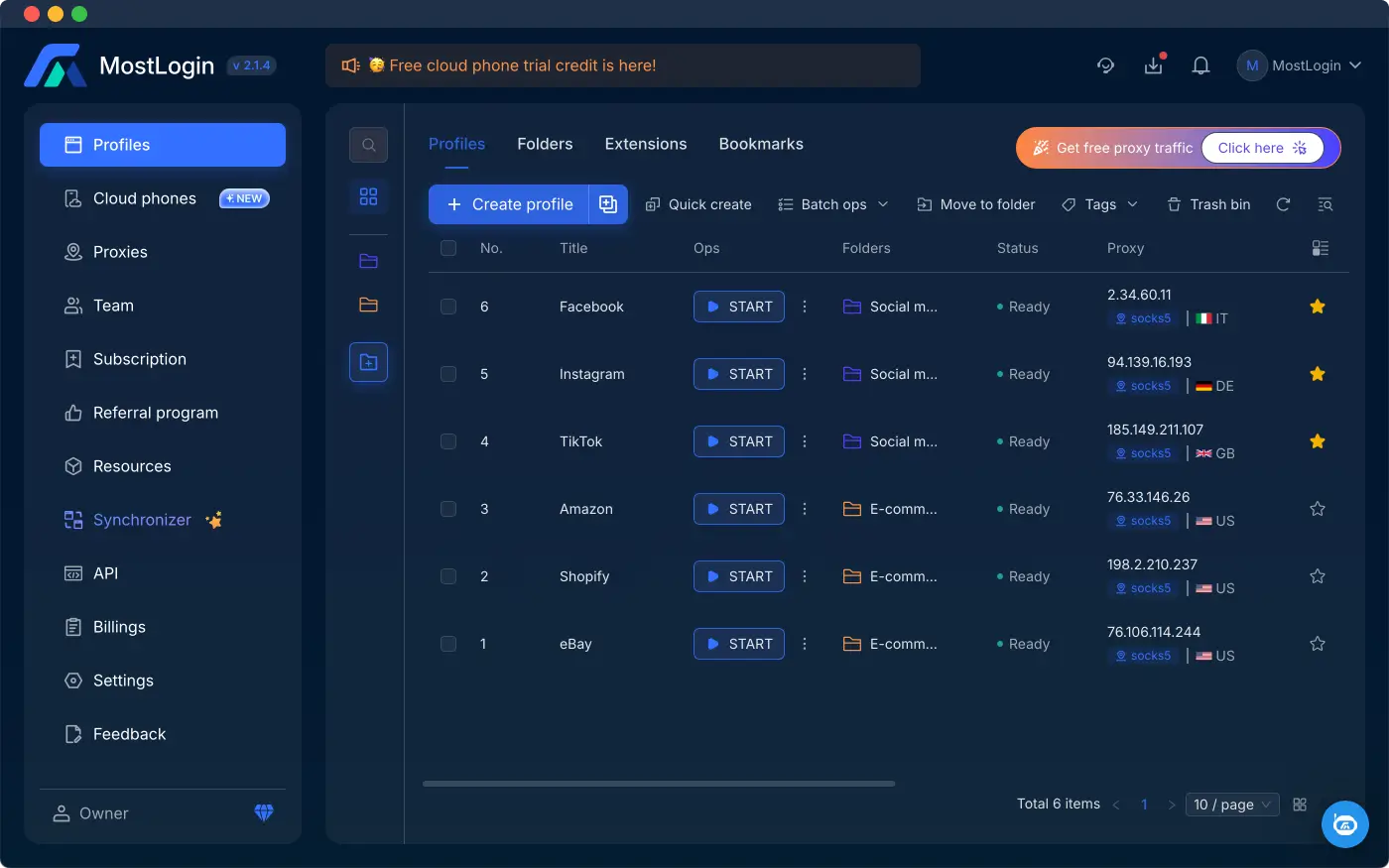This screenshot has height=868, width=1389.
Task: Open more options for the Amazon profile
Action: (805, 509)
